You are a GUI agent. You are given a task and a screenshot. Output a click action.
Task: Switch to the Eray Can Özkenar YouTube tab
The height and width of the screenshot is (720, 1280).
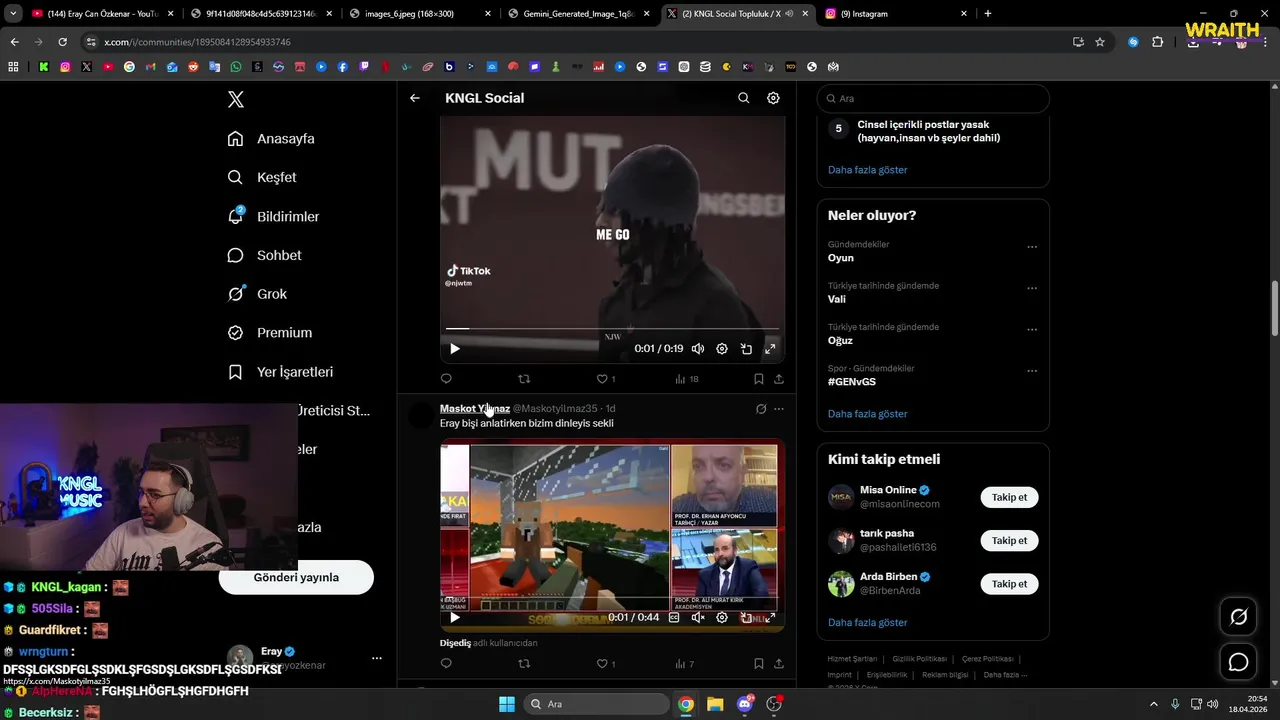pyautogui.click(x=103, y=14)
